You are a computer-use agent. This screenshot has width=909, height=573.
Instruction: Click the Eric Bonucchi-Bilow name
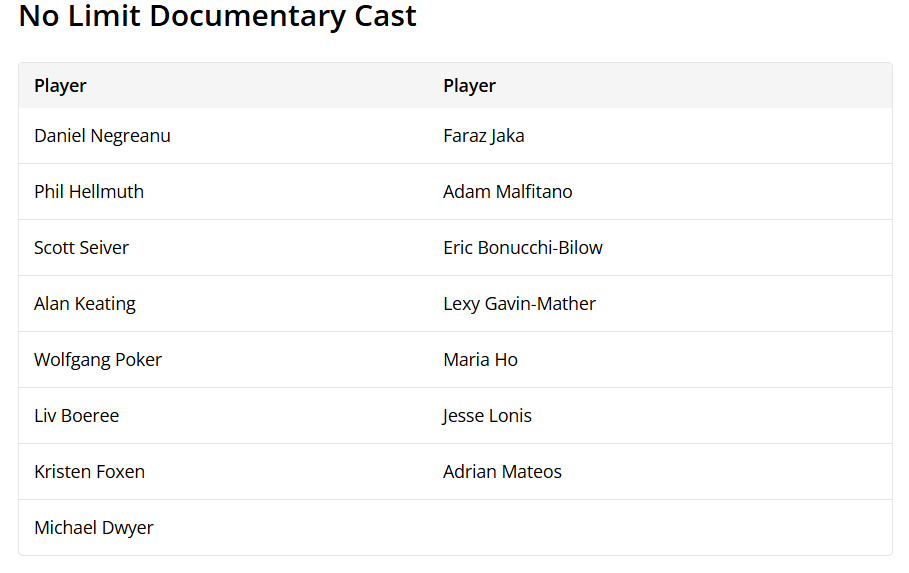coord(522,248)
